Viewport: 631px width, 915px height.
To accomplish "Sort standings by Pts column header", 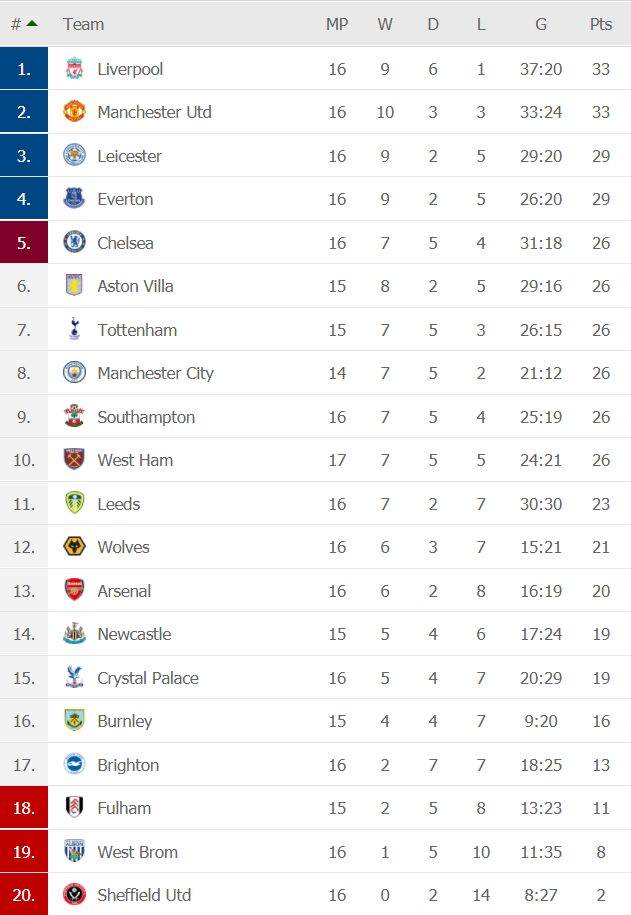I will [x=600, y=24].
